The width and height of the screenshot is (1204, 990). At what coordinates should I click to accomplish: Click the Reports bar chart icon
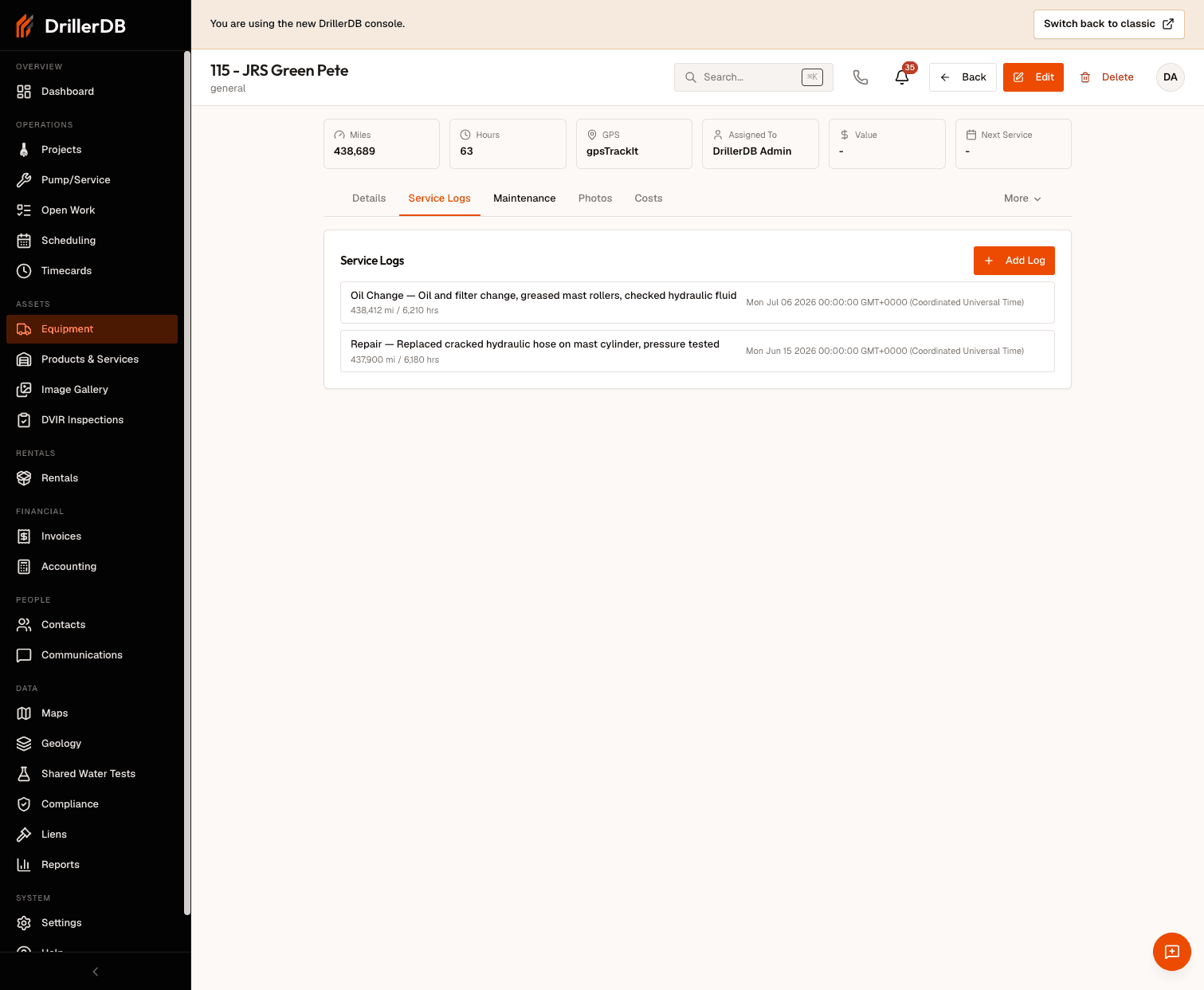point(24,865)
